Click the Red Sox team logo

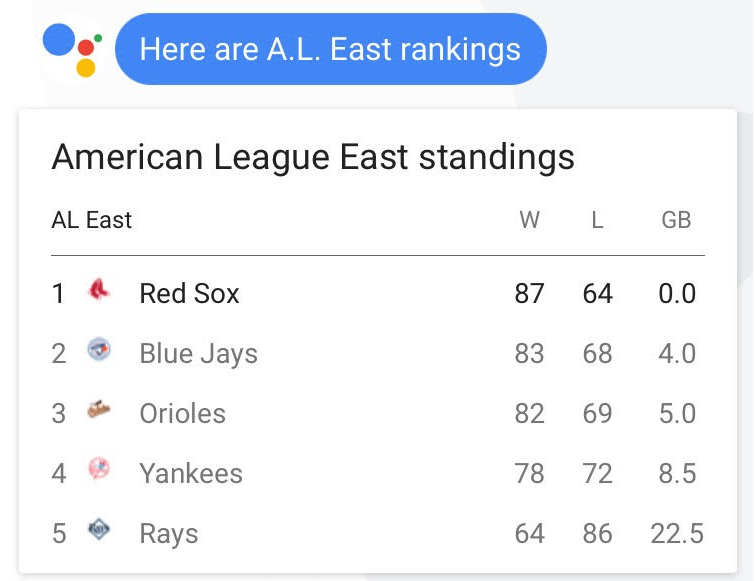click(99, 290)
